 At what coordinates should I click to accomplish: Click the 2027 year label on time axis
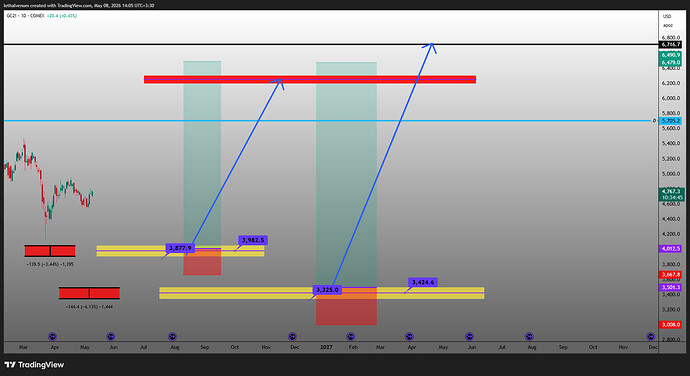pyautogui.click(x=326, y=347)
